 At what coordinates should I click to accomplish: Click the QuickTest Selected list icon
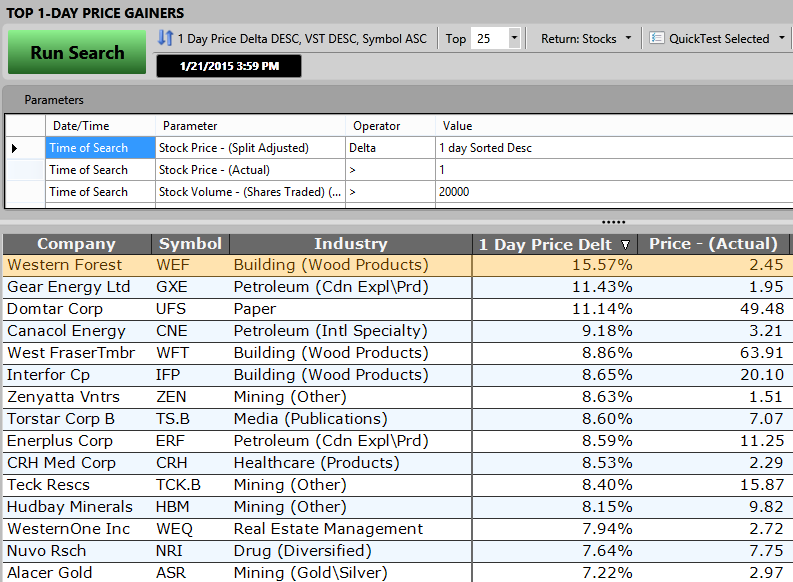click(x=657, y=38)
